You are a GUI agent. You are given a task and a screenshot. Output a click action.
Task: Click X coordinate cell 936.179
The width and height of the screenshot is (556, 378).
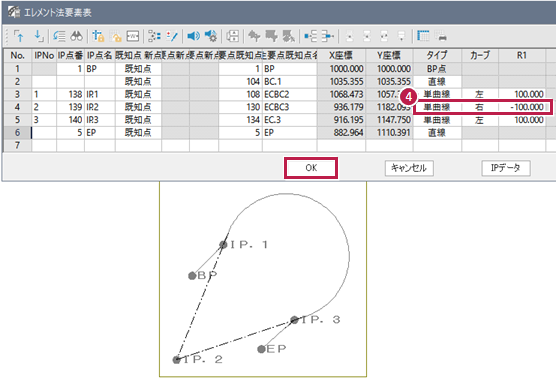point(341,107)
